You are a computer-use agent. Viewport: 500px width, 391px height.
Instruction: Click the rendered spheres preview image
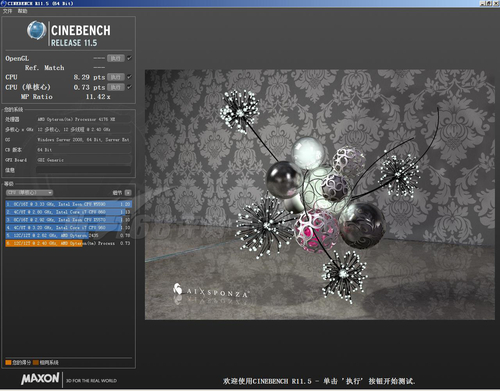coord(320,195)
